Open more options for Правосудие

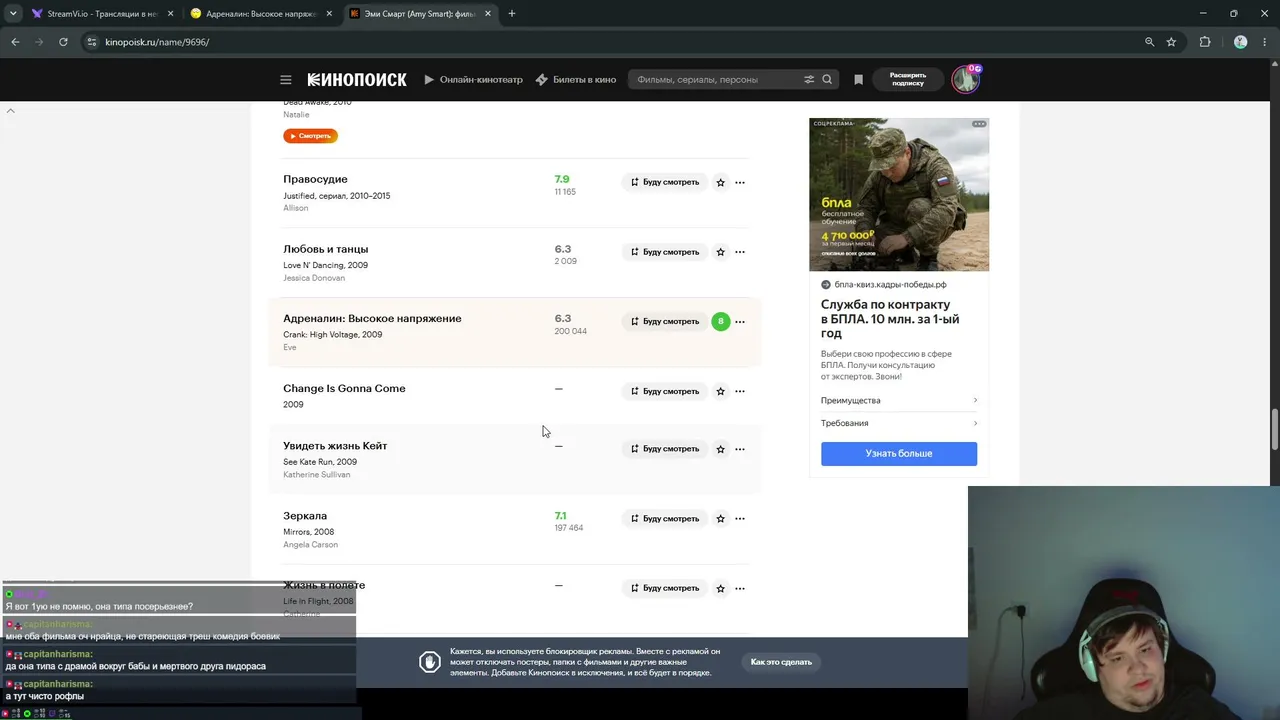coord(740,182)
